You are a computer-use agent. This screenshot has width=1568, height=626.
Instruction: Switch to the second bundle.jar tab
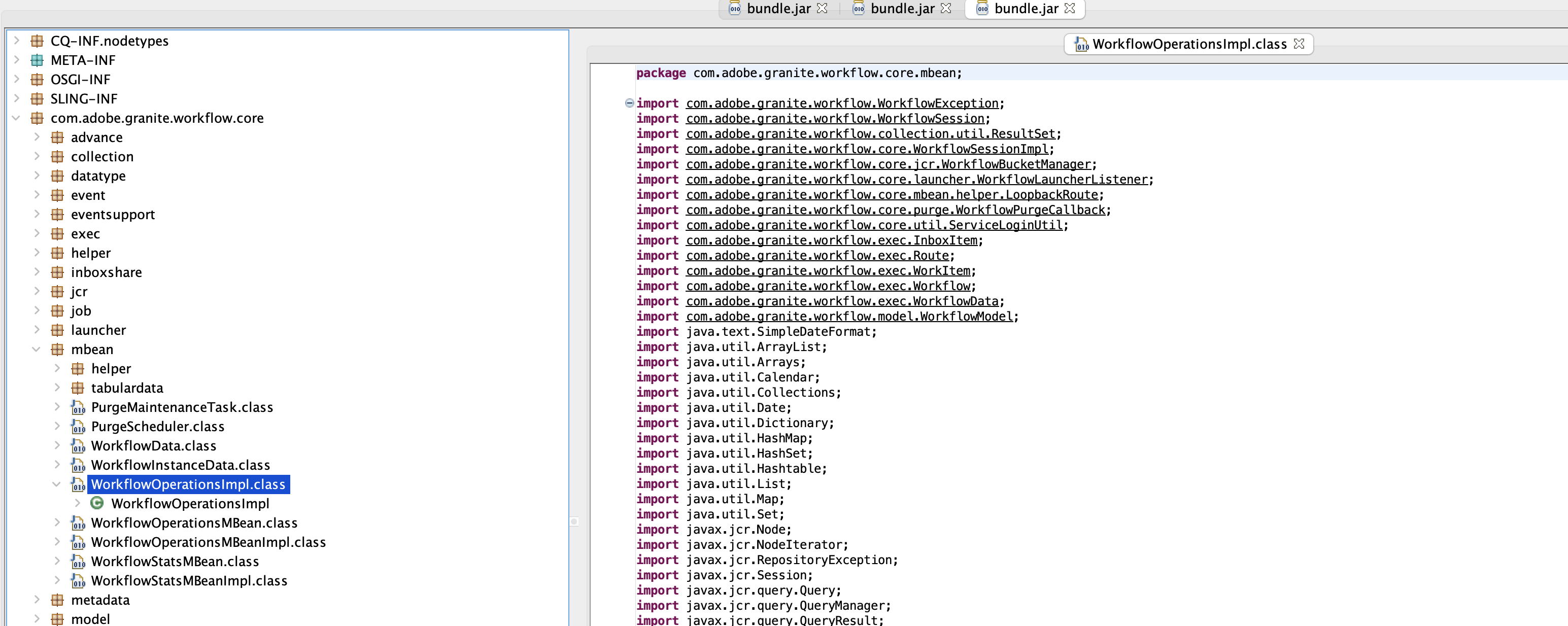click(901, 9)
